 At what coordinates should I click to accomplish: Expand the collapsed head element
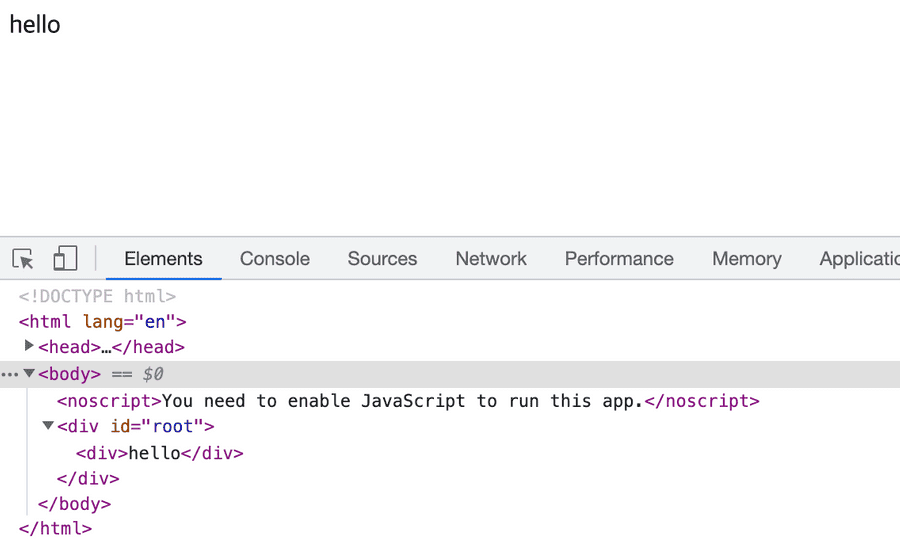[x=30, y=346]
